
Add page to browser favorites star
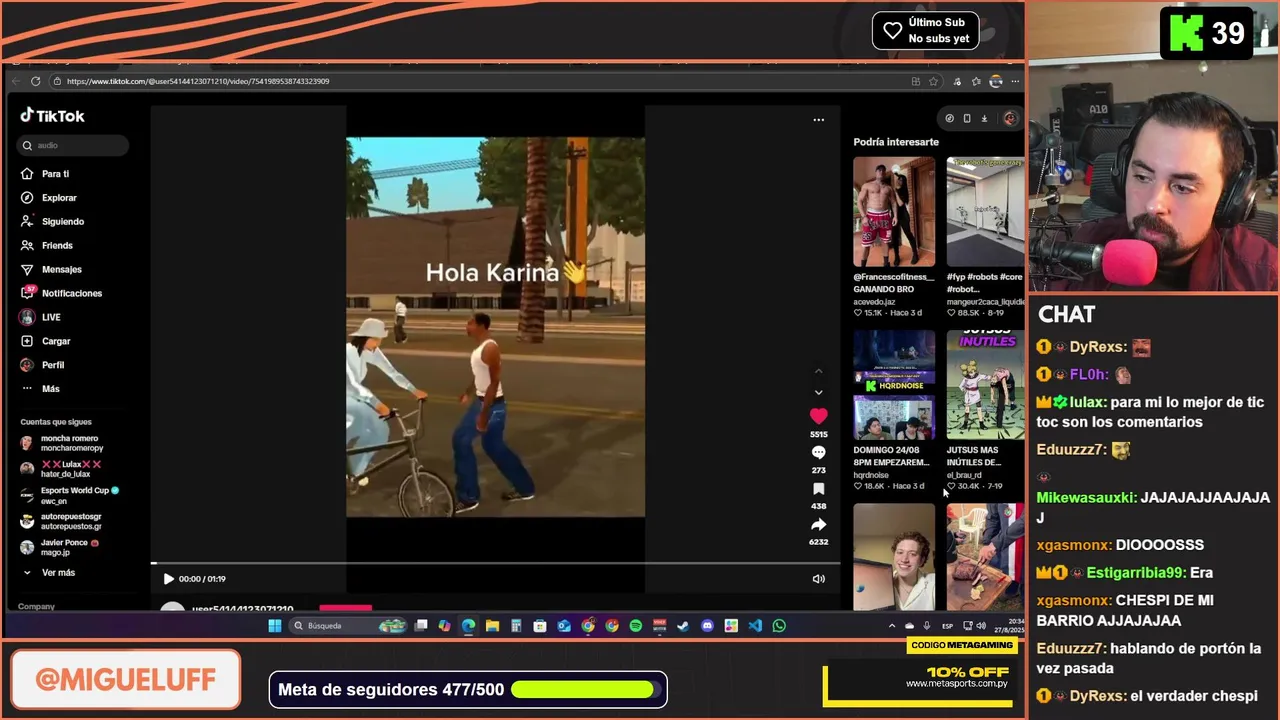click(x=933, y=81)
